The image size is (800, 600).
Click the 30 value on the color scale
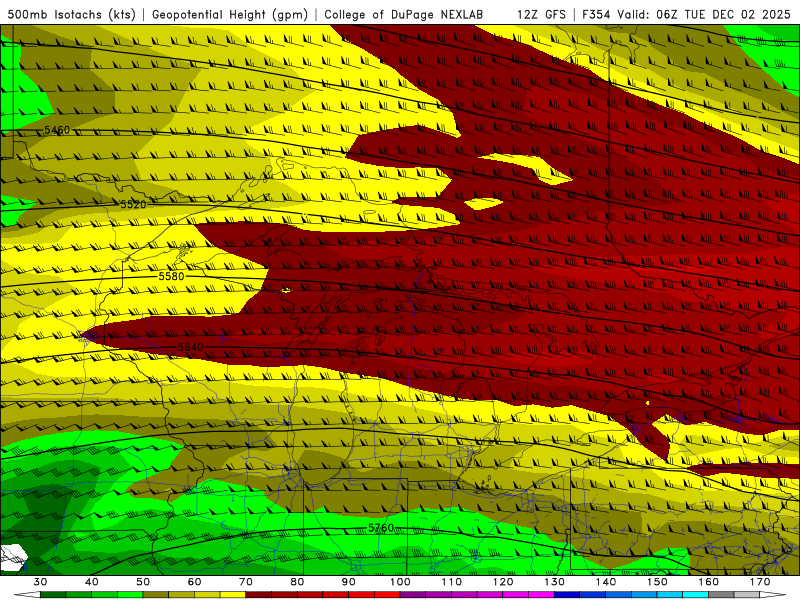pos(40,582)
